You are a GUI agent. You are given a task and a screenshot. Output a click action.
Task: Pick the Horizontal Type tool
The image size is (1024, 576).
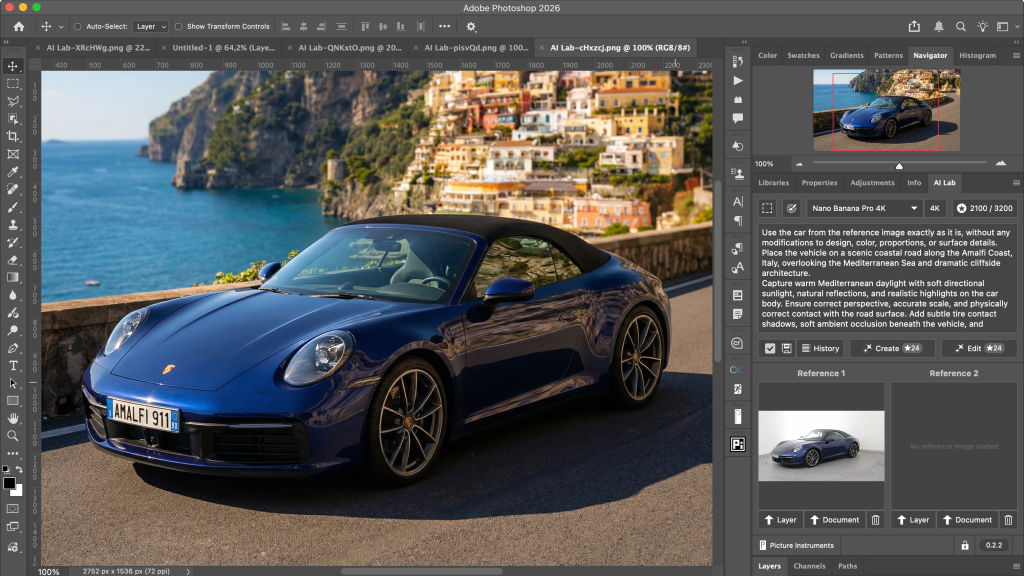[x=13, y=365]
